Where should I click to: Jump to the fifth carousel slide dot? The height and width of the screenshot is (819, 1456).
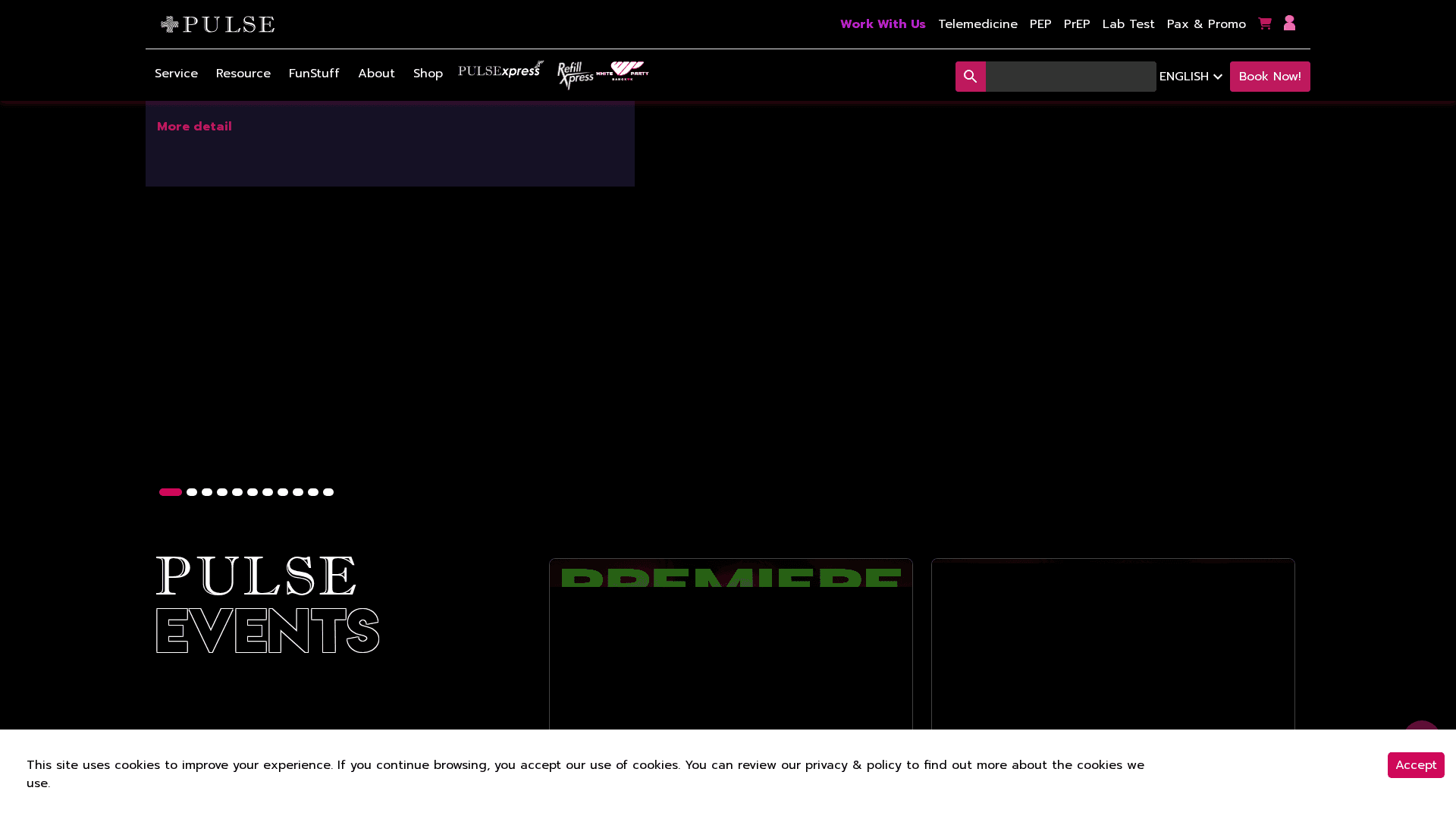click(237, 492)
